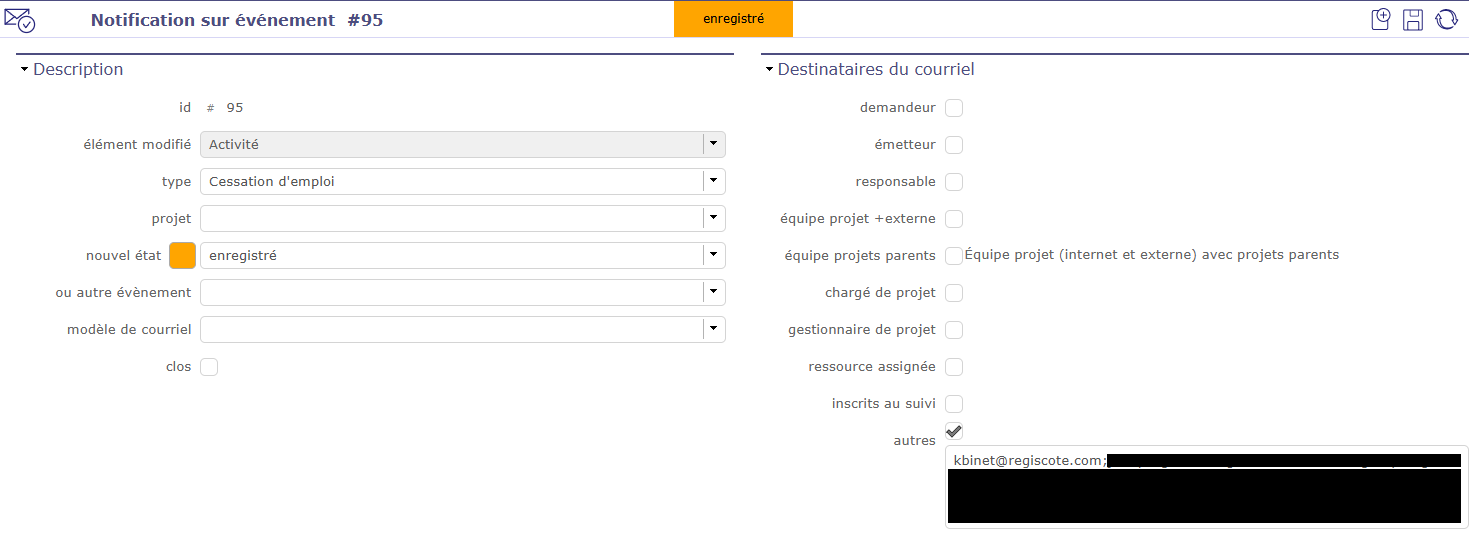
Task: Collapse the Destinataires du courriel section
Action: pyautogui.click(x=769, y=70)
